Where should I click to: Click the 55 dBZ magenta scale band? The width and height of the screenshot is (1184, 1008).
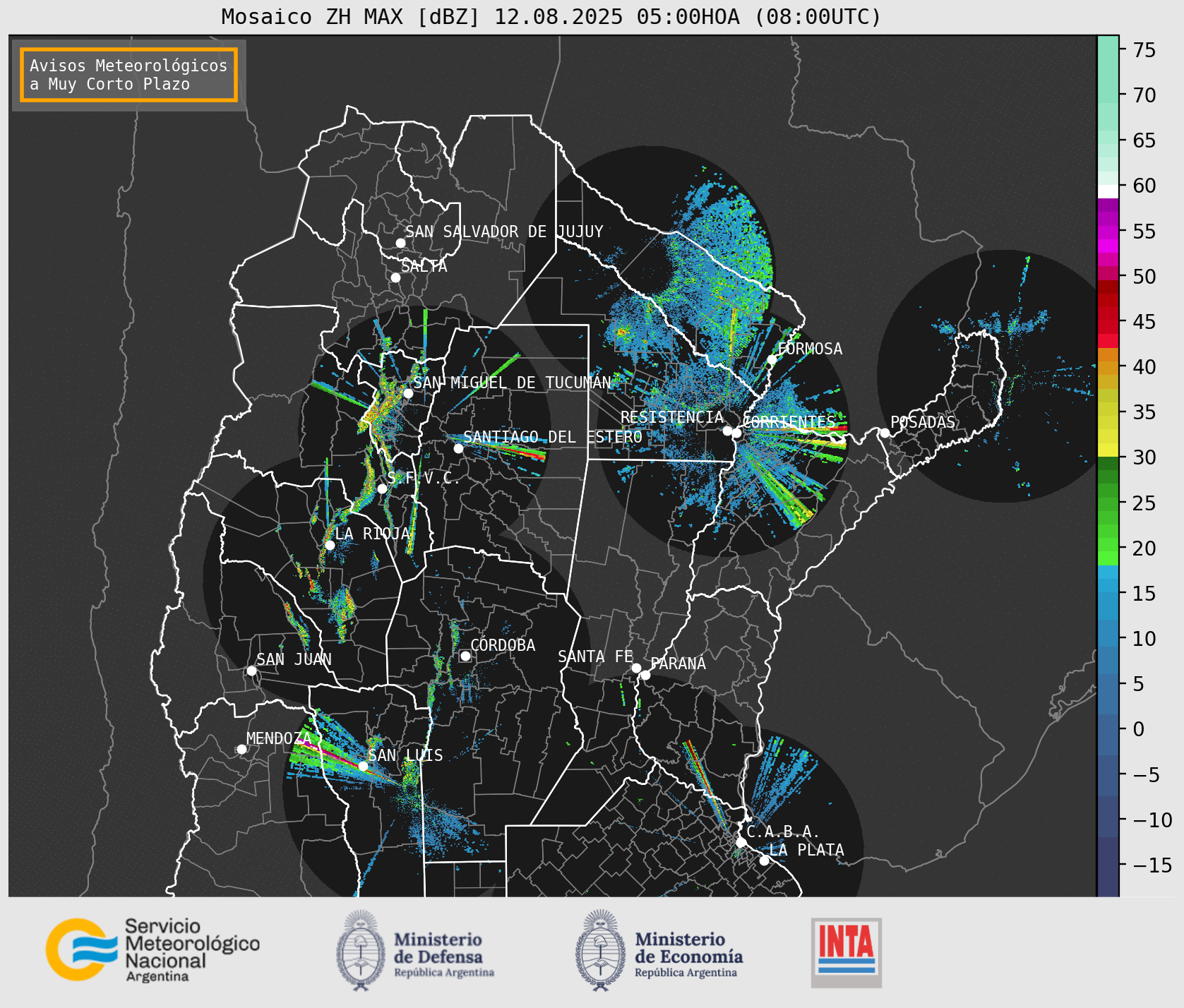click(x=1108, y=232)
